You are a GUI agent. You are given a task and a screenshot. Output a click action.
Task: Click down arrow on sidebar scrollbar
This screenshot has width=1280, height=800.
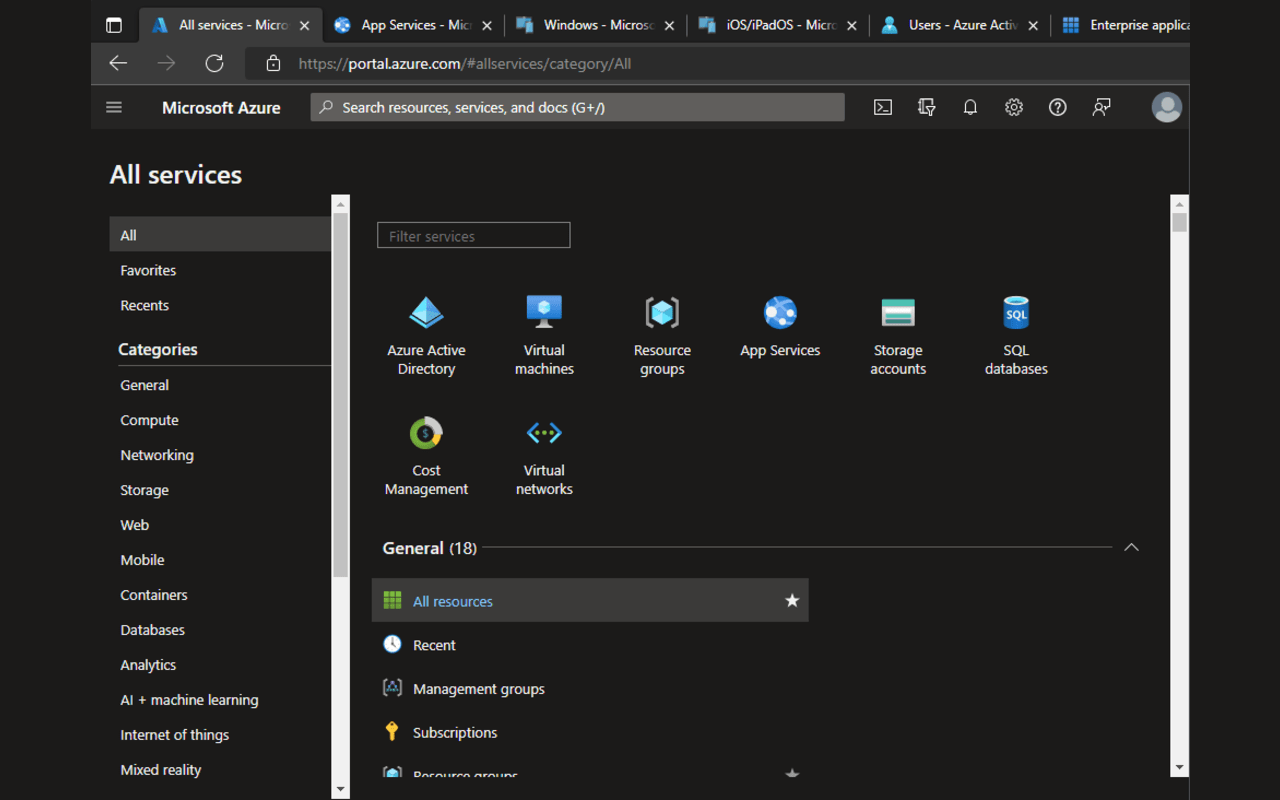341,789
